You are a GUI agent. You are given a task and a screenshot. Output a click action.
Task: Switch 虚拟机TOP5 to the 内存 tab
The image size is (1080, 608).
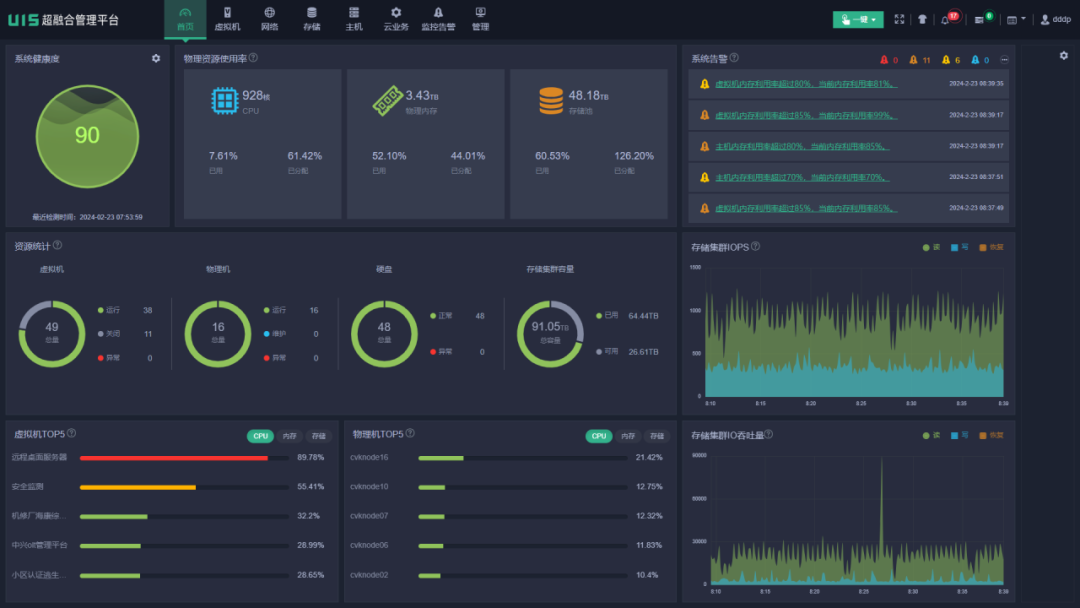coord(290,436)
